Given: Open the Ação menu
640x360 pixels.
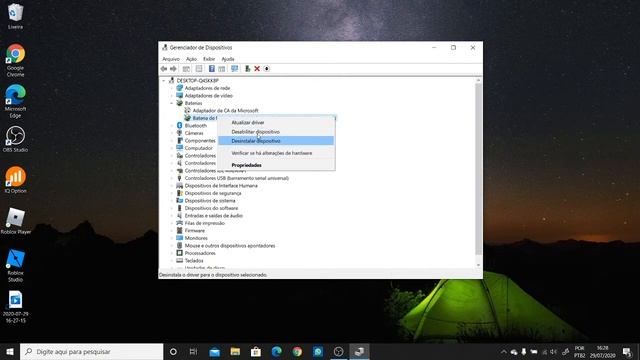Looking at the screenshot, I should [191, 59].
